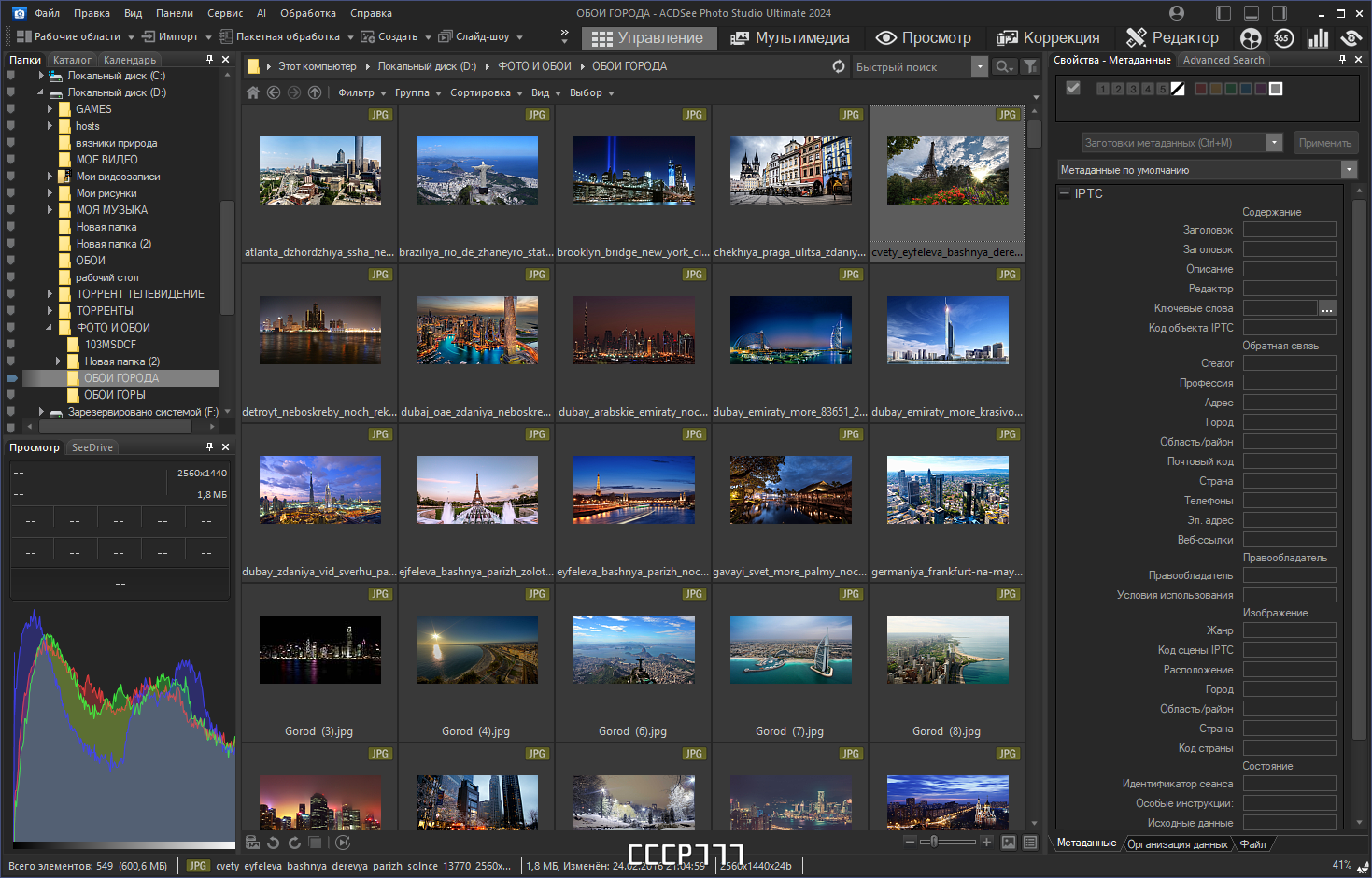1372x878 pixels.
Task: Open the dashboard statistics icon
Action: pyautogui.click(x=1317, y=37)
